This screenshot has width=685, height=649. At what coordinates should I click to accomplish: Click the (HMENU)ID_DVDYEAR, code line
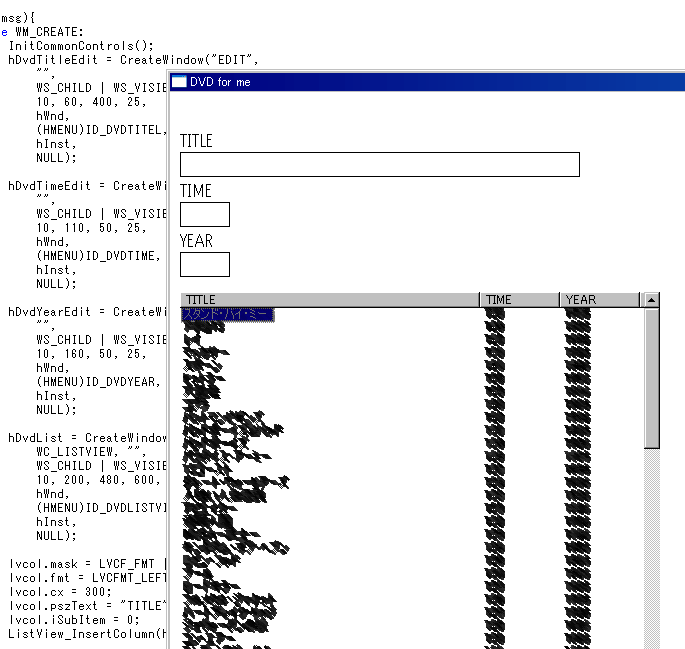[98, 382]
